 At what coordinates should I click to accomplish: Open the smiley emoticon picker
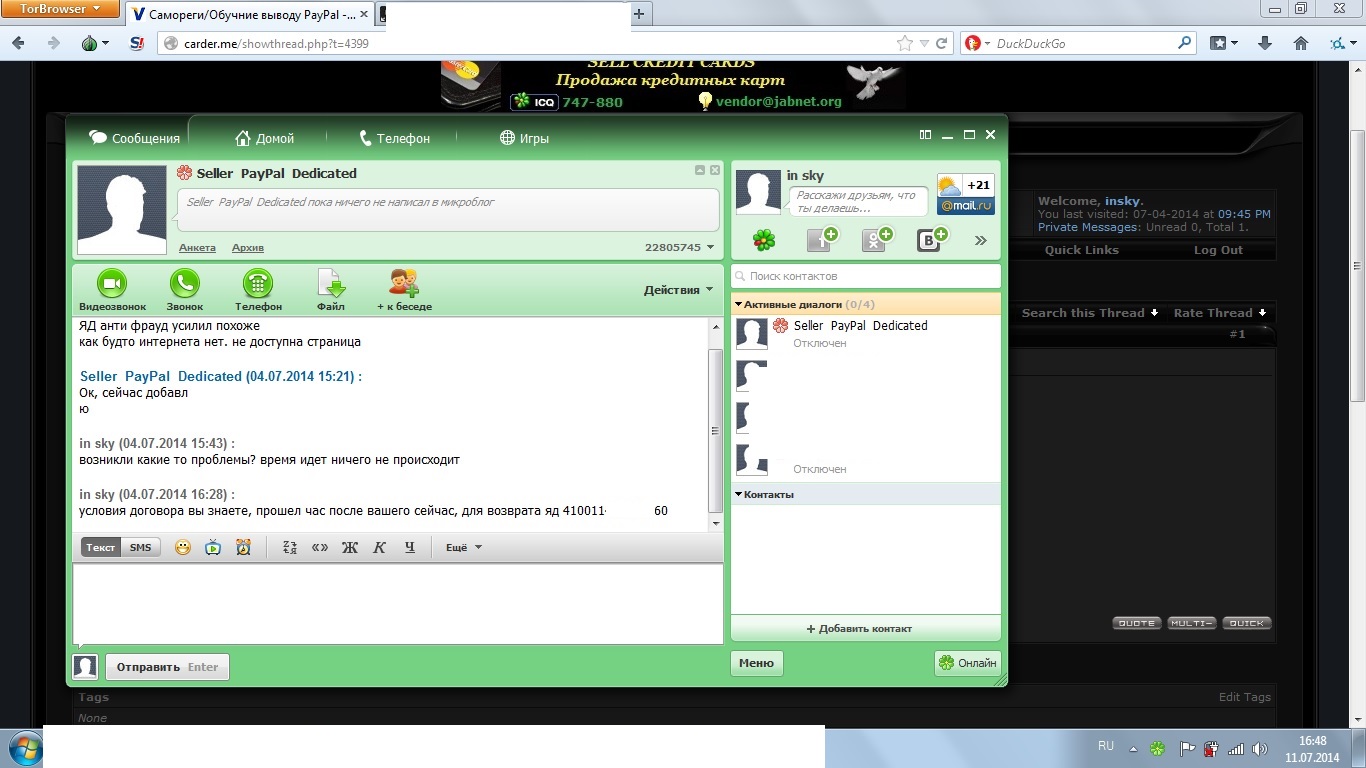click(x=183, y=547)
